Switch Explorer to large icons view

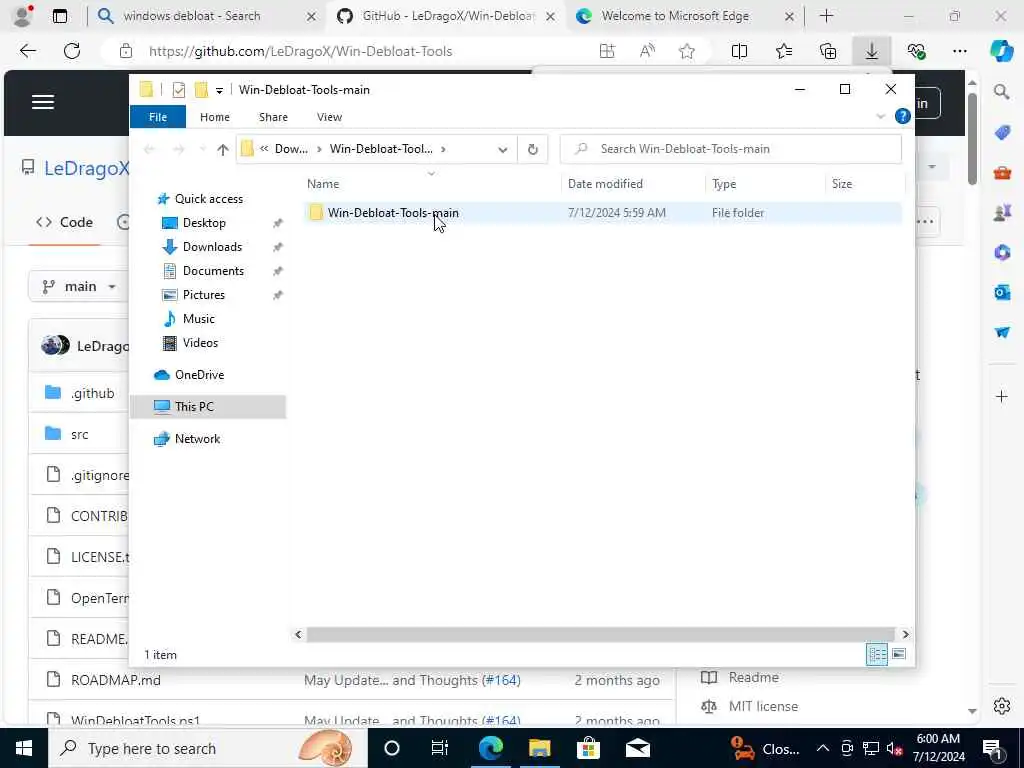[x=899, y=654]
